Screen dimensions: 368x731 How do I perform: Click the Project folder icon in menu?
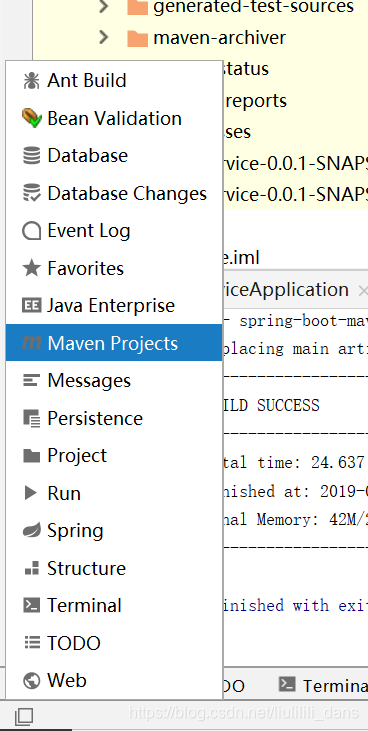pos(31,455)
